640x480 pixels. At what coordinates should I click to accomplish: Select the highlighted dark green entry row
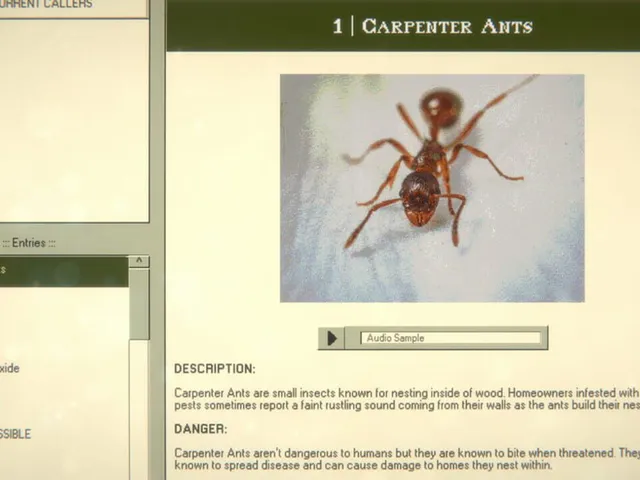[x=64, y=271]
